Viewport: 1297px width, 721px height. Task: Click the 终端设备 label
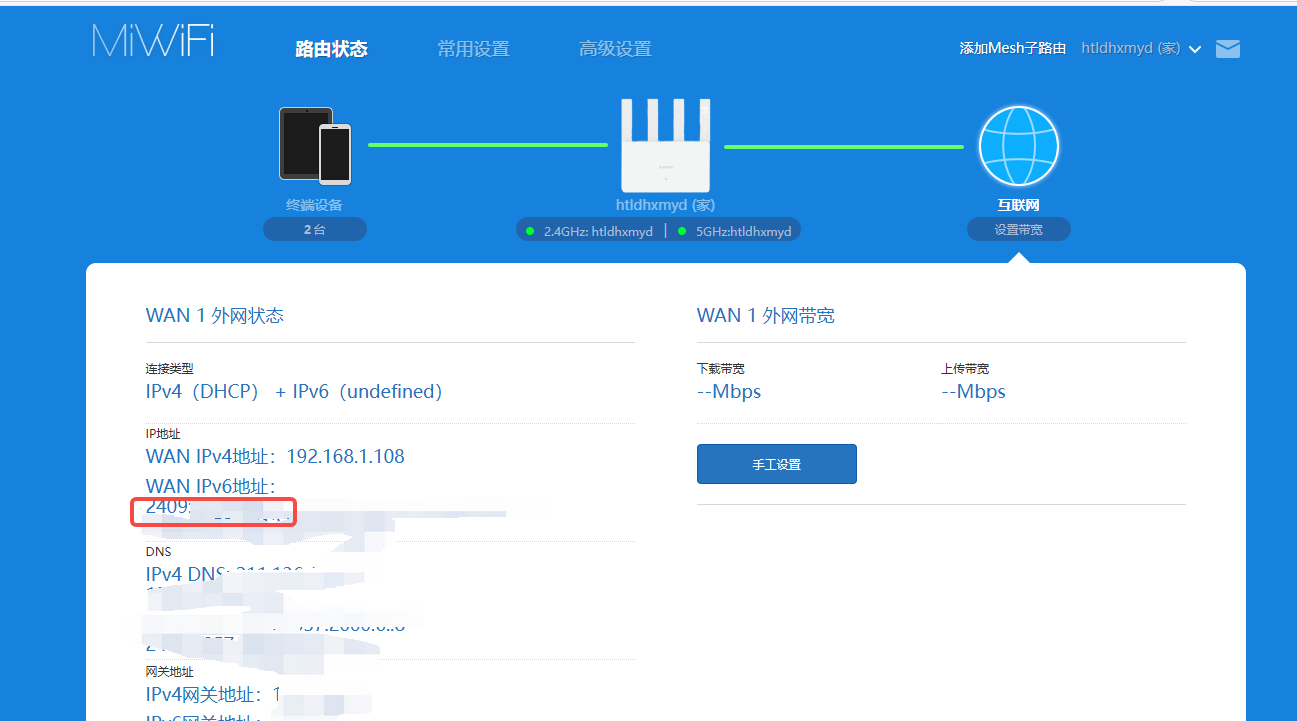pyautogui.click(x=315, y=205)
